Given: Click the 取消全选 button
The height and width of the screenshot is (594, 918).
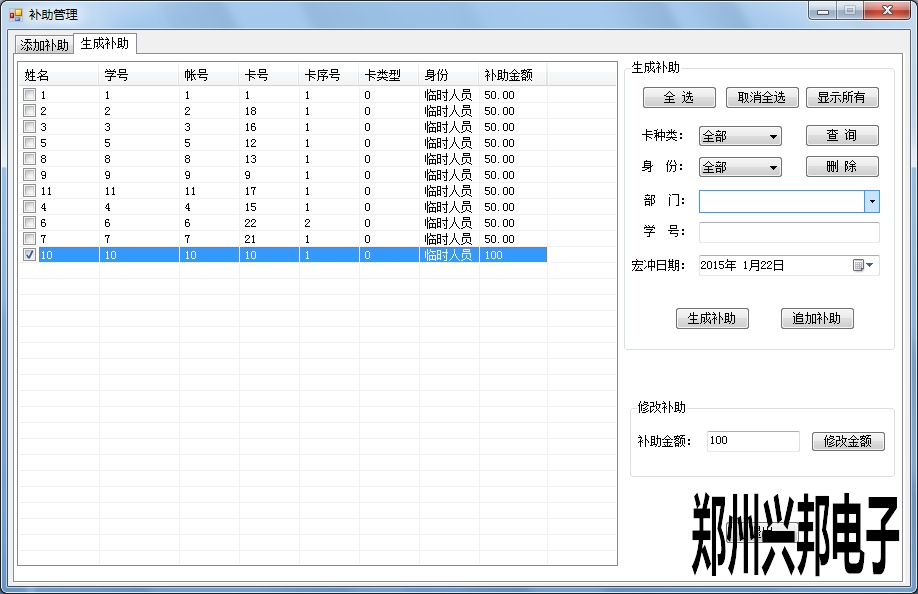Looking at the screenshot, I should pos(762,98).
